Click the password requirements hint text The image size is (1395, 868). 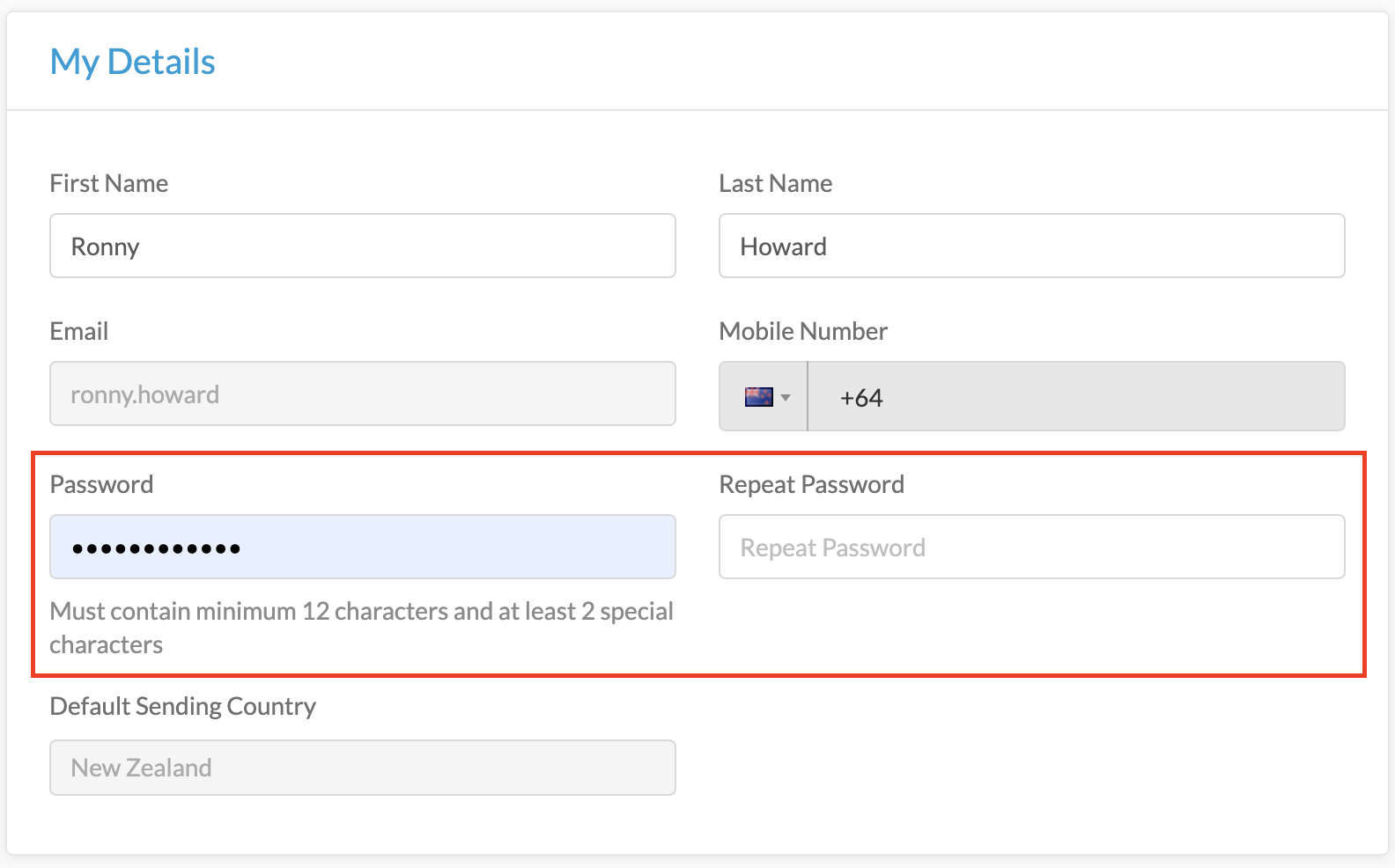click(x=362, y=628)
